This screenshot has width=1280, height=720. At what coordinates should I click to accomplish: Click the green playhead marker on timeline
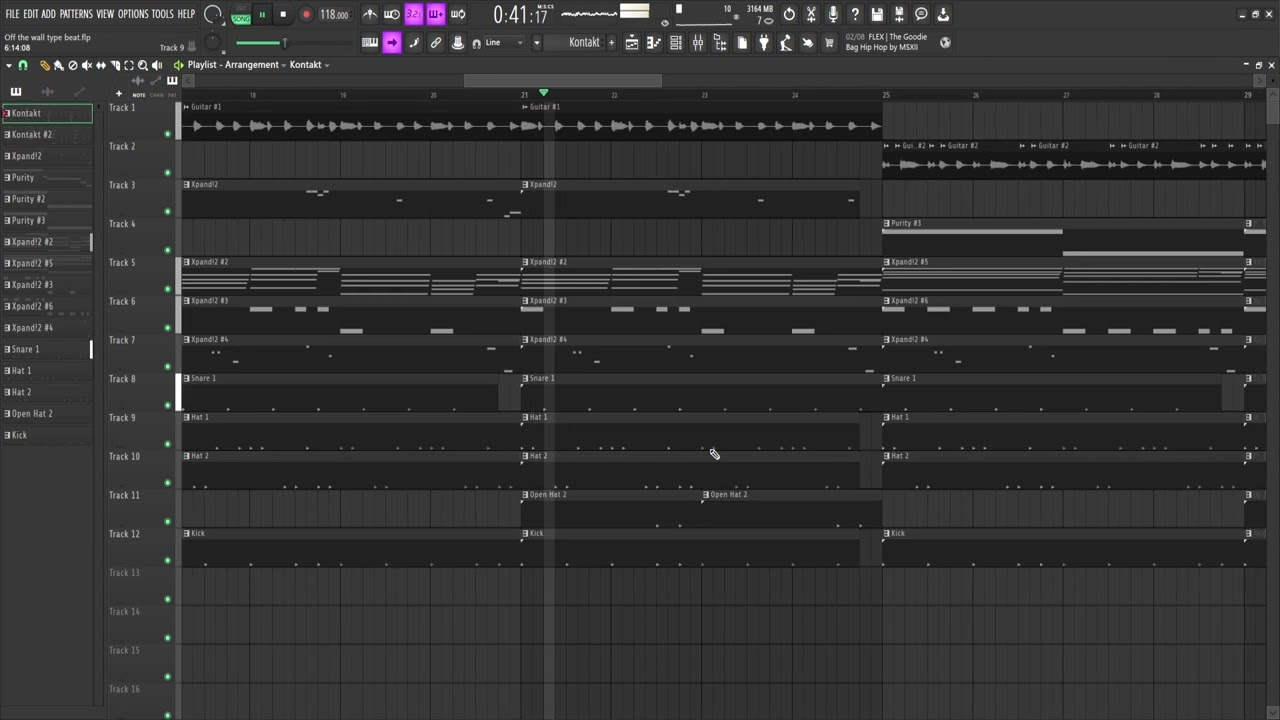543,93
